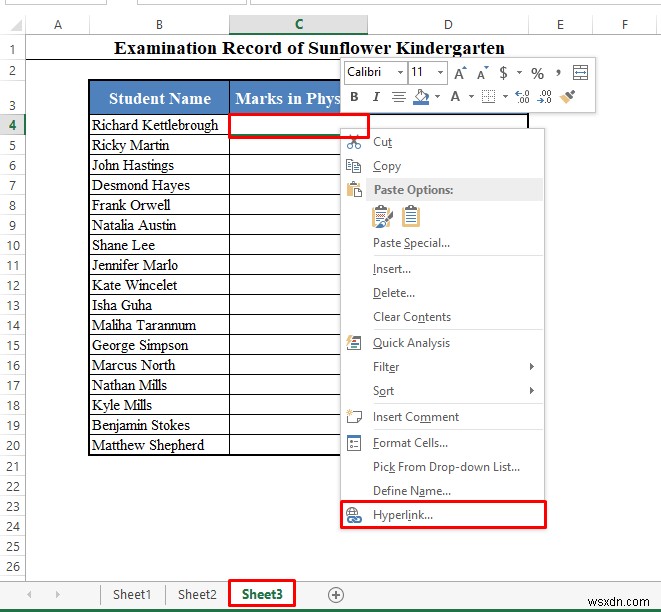
Task: Increase font size with large A
Action: point(460,73)
